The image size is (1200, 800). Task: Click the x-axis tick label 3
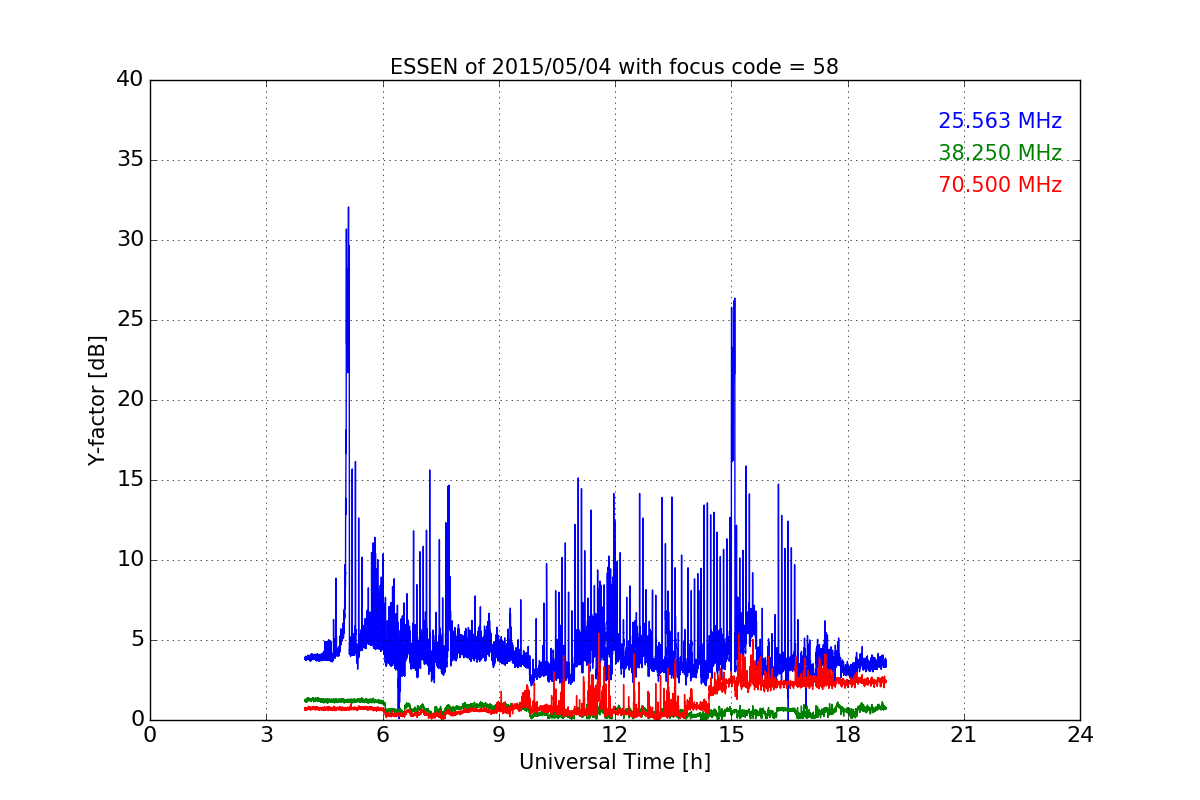coord(266,734)
